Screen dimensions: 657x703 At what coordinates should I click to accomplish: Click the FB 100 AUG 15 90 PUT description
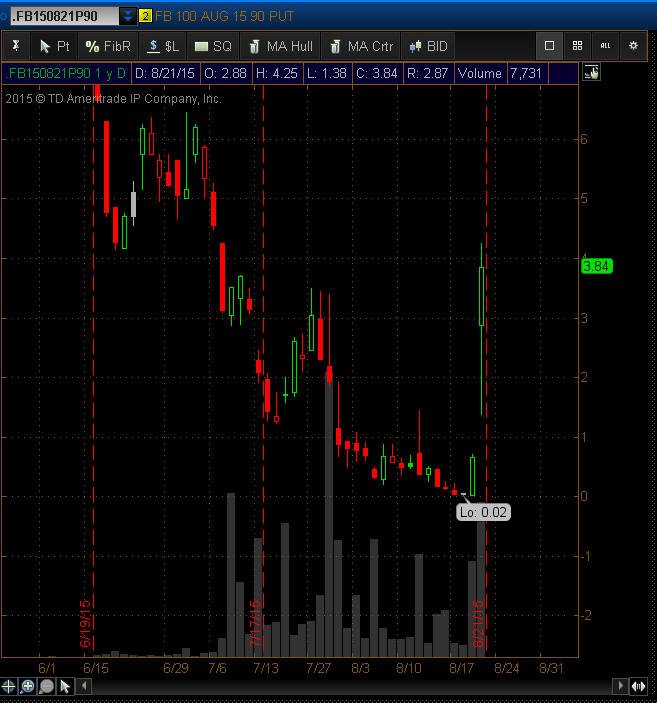click(x=224, y=17)
